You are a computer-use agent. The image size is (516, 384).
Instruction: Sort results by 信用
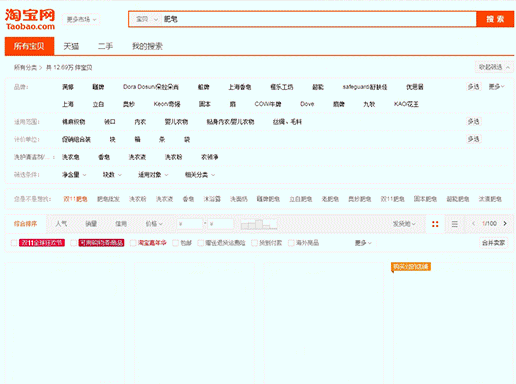point(121,224)
